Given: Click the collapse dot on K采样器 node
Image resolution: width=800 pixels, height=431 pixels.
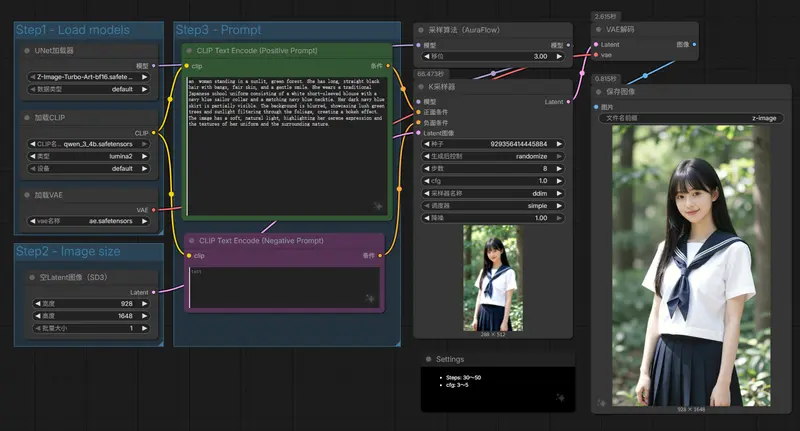Looking at the screenshot, I should (422, 87).
